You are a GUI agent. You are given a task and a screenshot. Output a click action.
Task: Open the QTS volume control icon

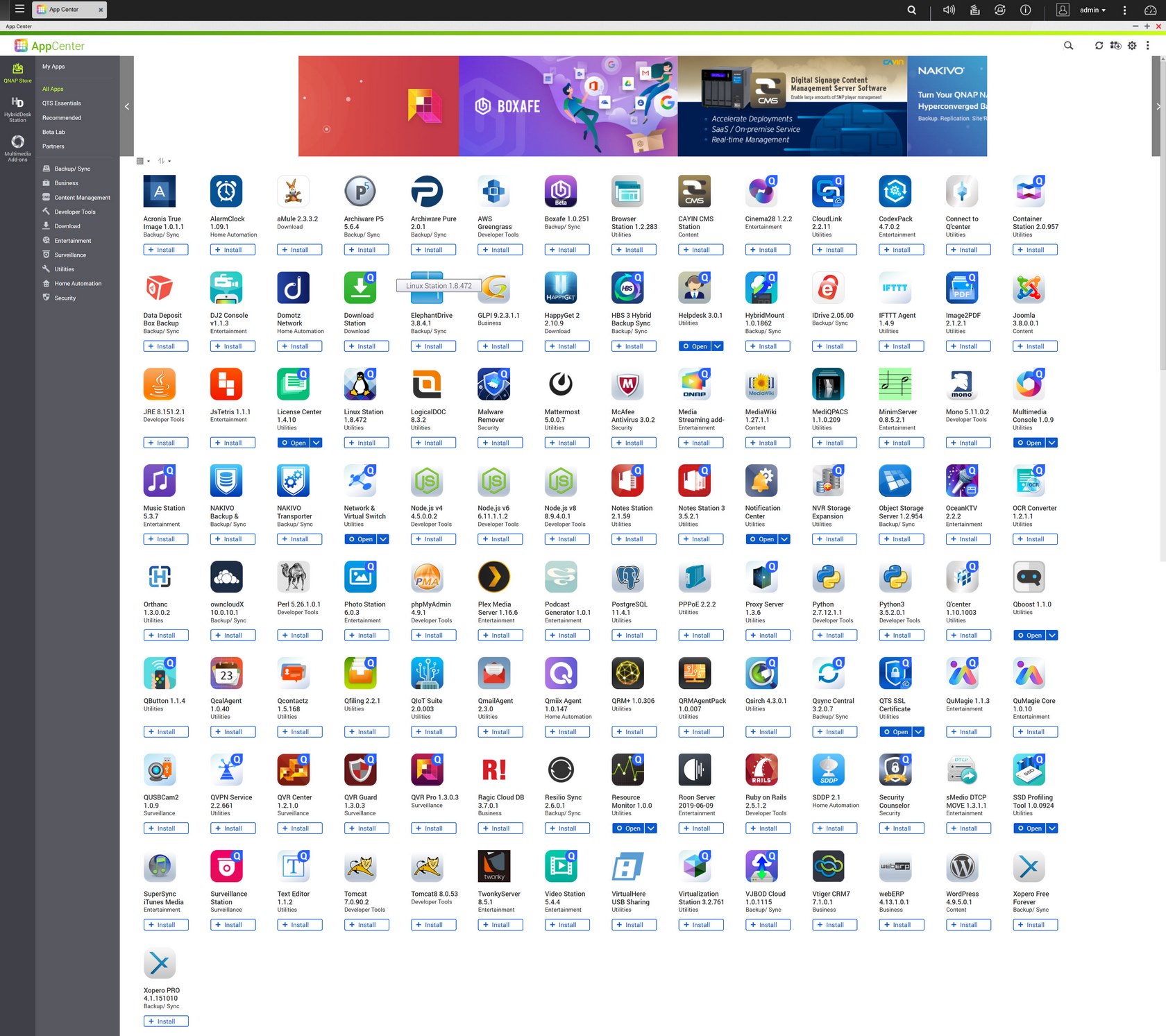[x=949, y=10]
